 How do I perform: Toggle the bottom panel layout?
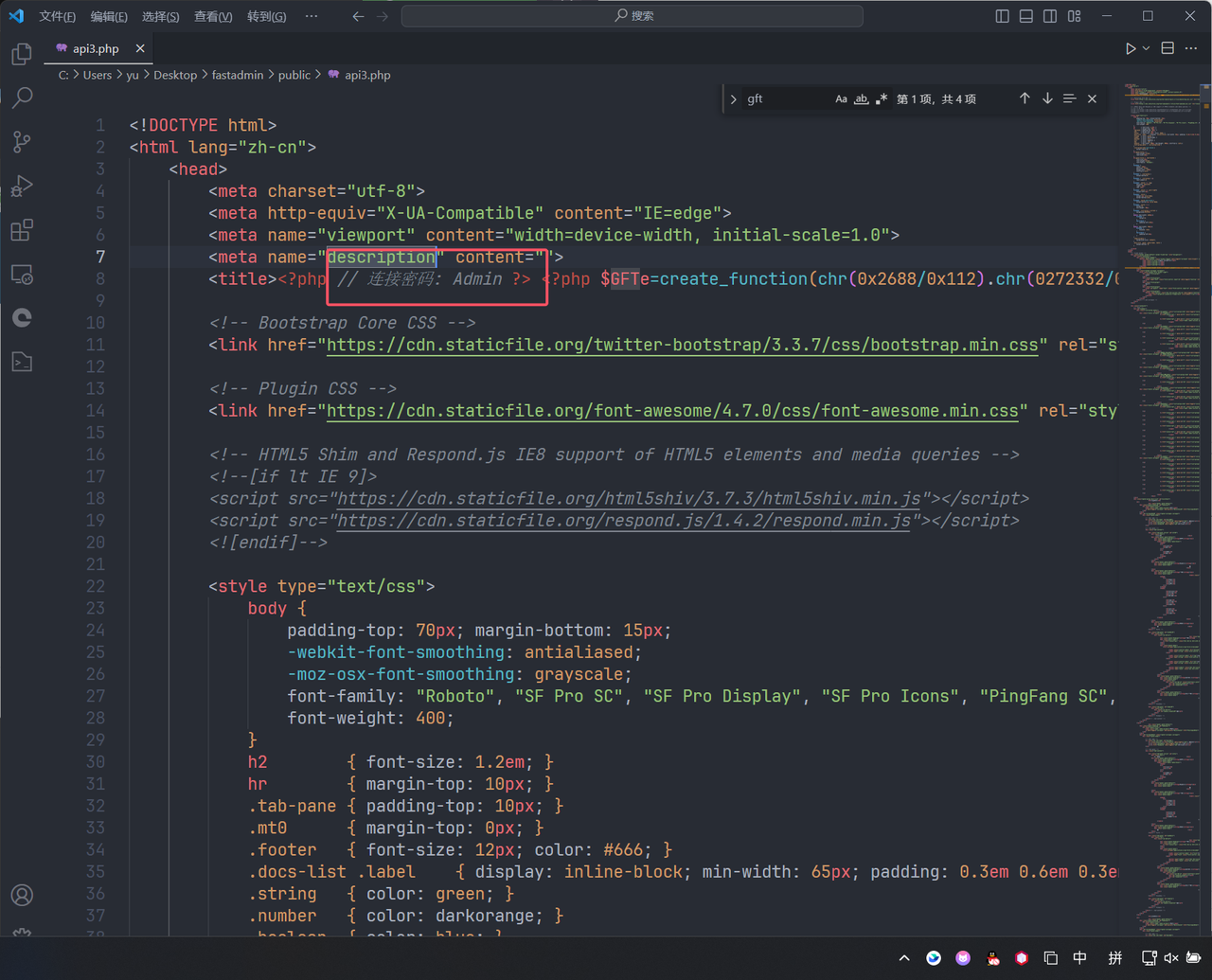(x=1025, y=16)
